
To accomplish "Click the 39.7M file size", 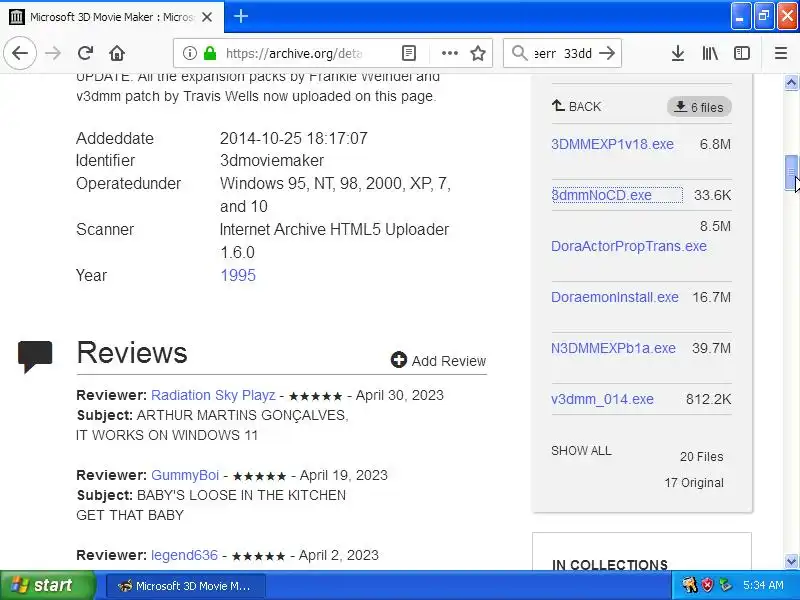I will (x=711, y=348).
